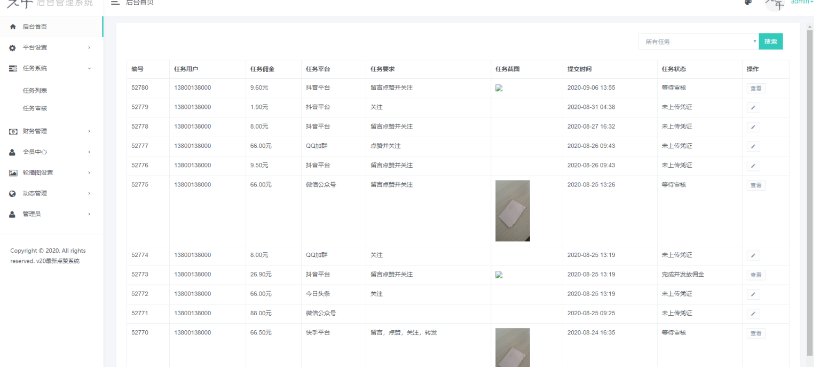Open screenshot thumbnail for task 52775
This screenshot has height=367, width=814.
[x=512, y=211]
